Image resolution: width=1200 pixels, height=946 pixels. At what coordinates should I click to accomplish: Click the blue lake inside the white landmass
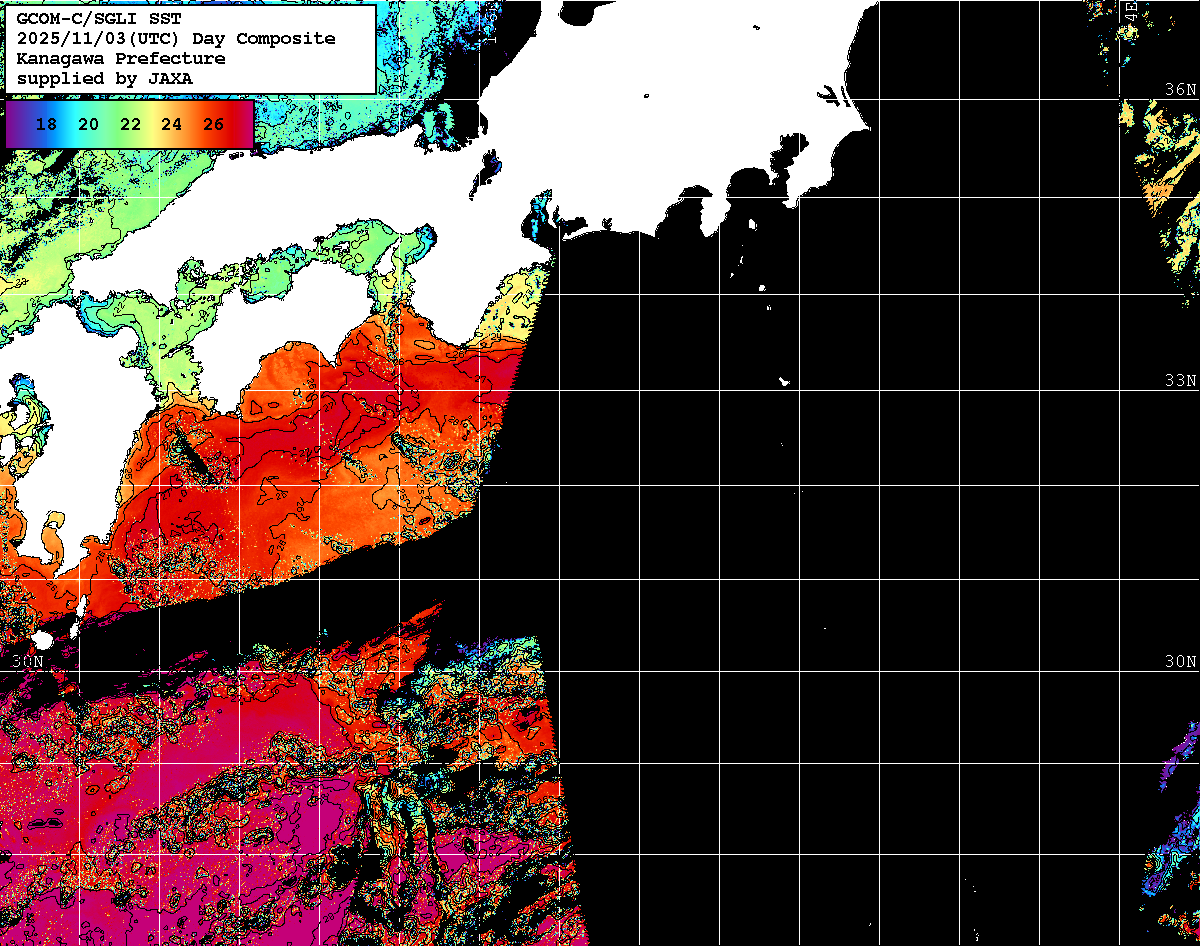pyautogui.click(x=490, y=164)
